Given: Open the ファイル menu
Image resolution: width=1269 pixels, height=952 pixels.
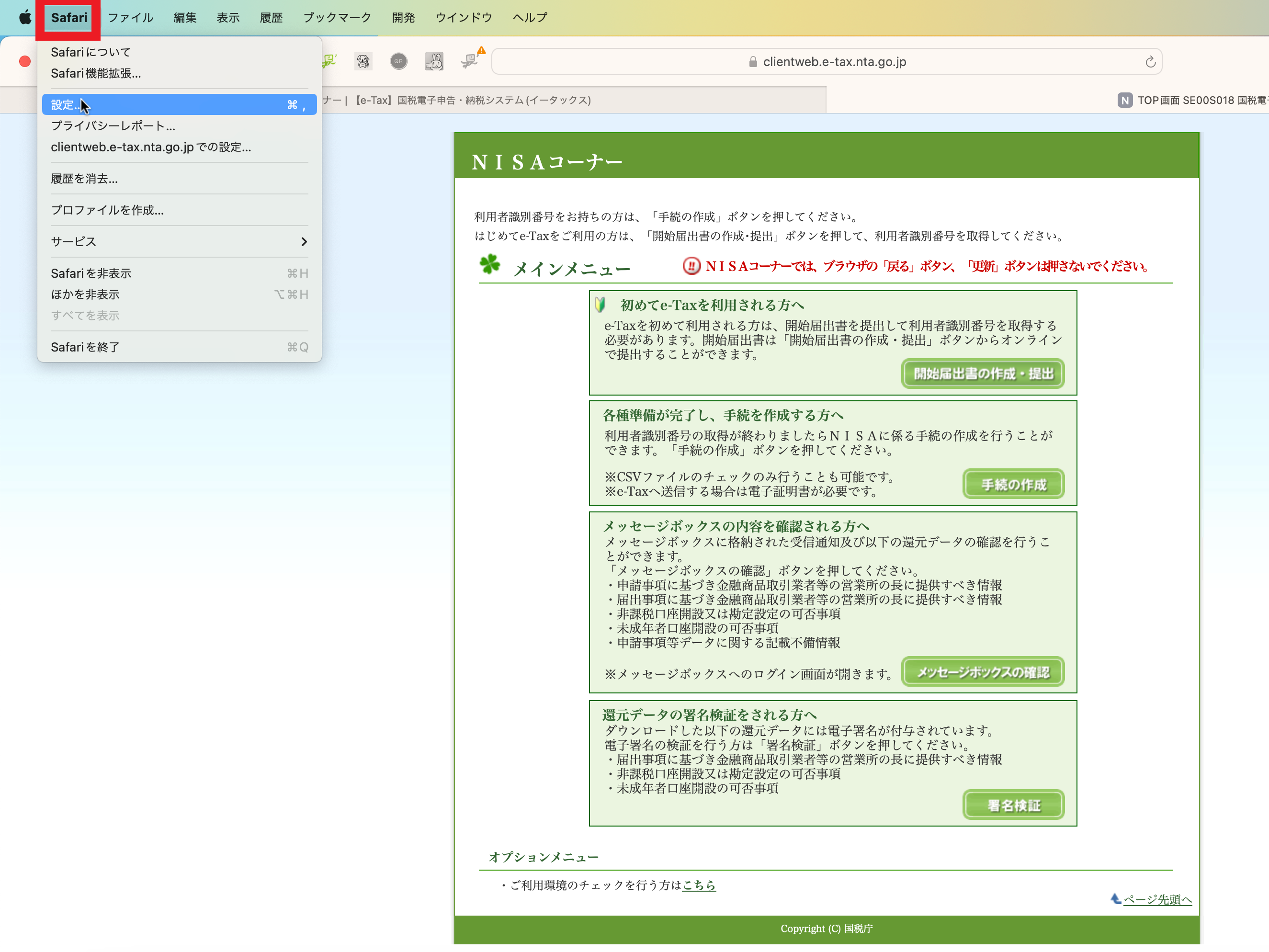Looking at the screenshot, I should point(131,17).
